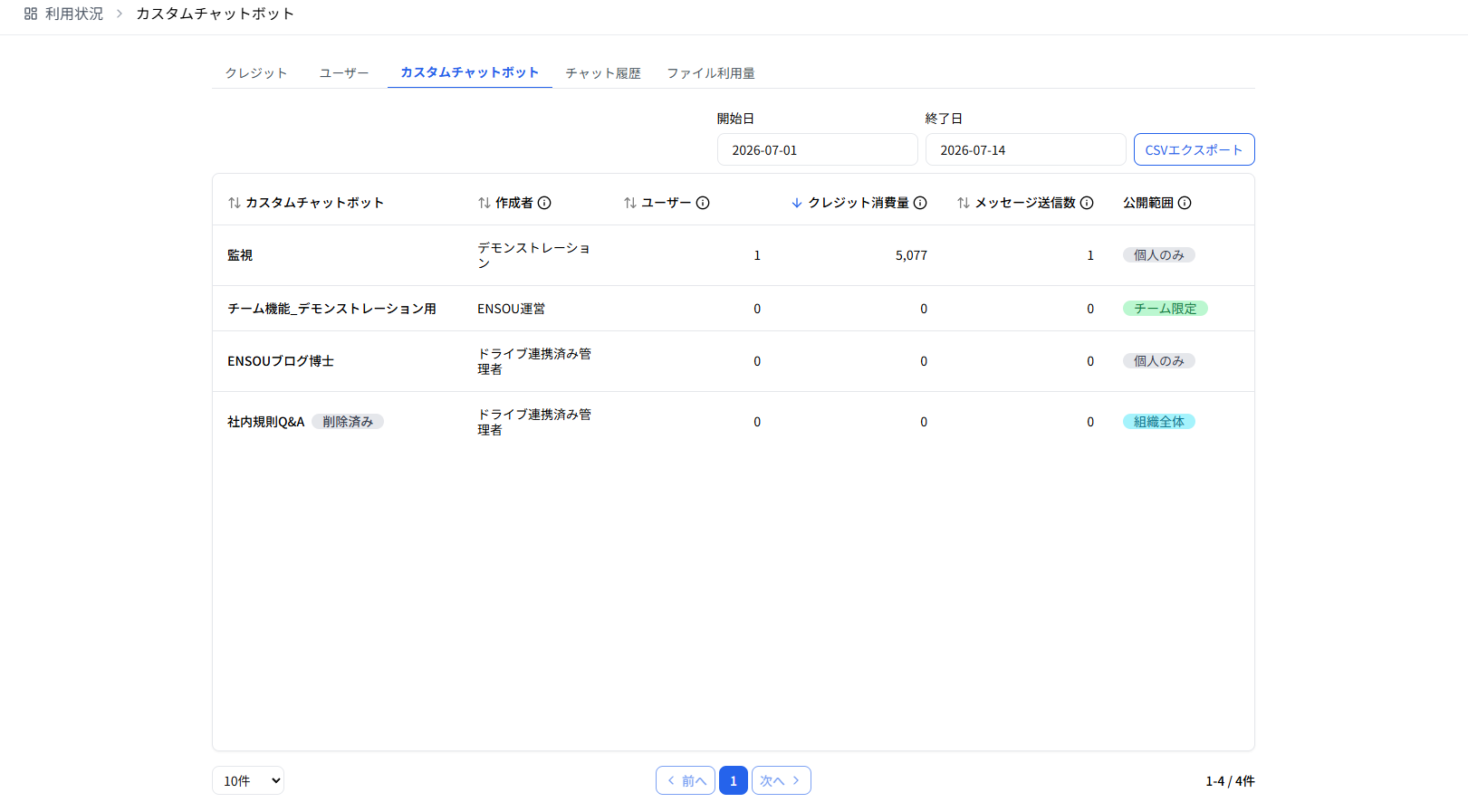This screenshot has height=812, width=1468.
Task: Open the ファイル利用量 tab
Action: coord(711,73)
